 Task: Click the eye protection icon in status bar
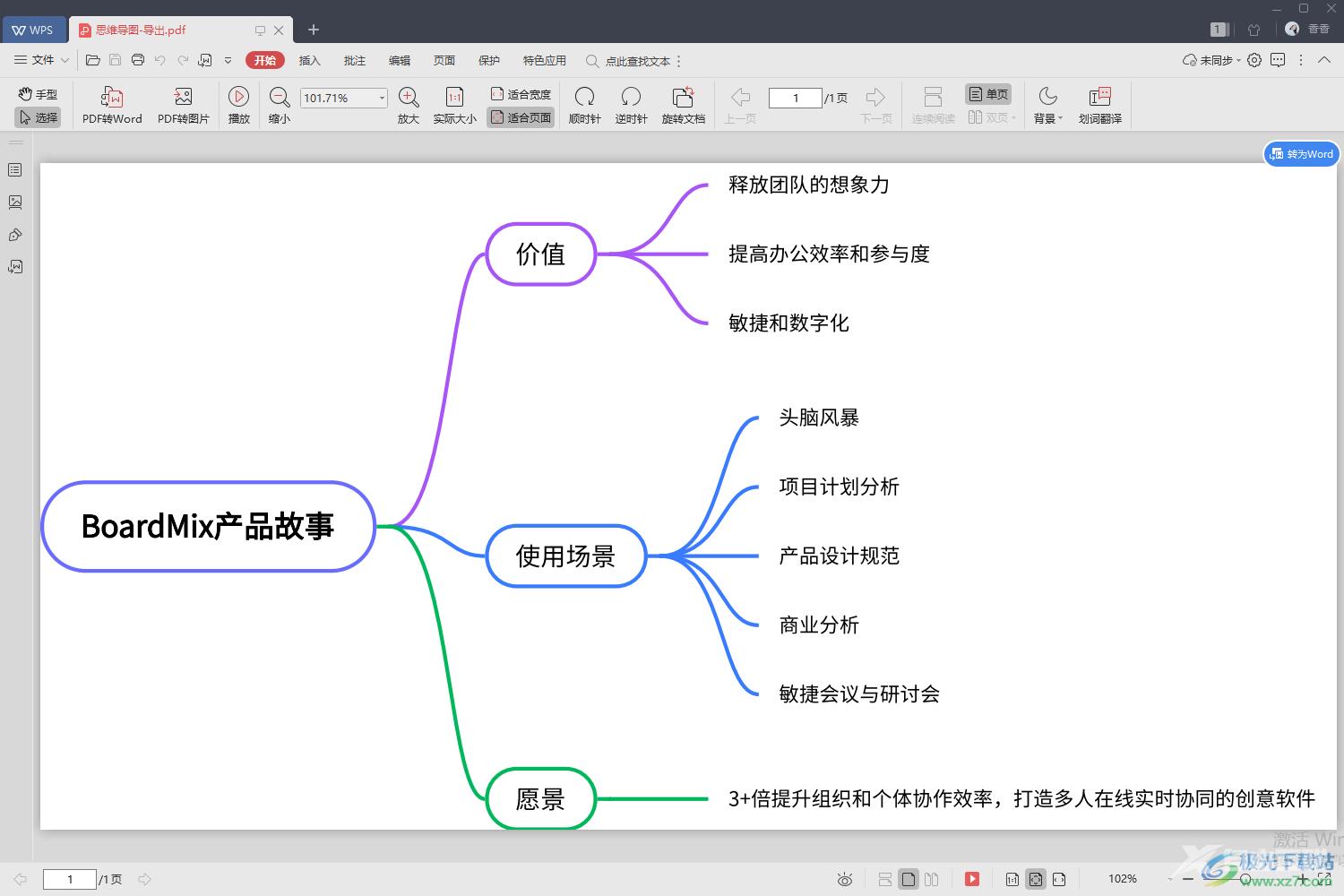click(844, 880)
